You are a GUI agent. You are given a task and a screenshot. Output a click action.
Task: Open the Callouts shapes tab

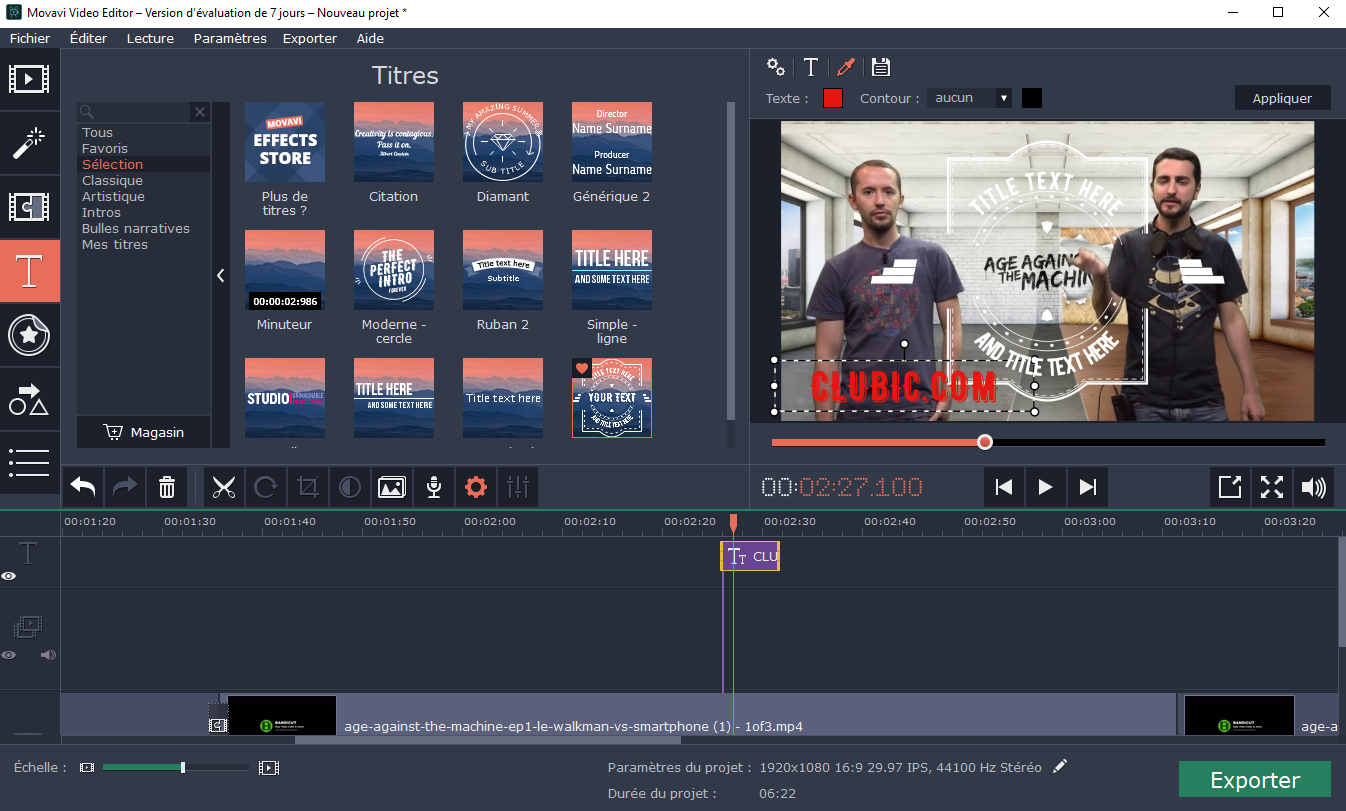pyautogui.click(x=29, y=399)
